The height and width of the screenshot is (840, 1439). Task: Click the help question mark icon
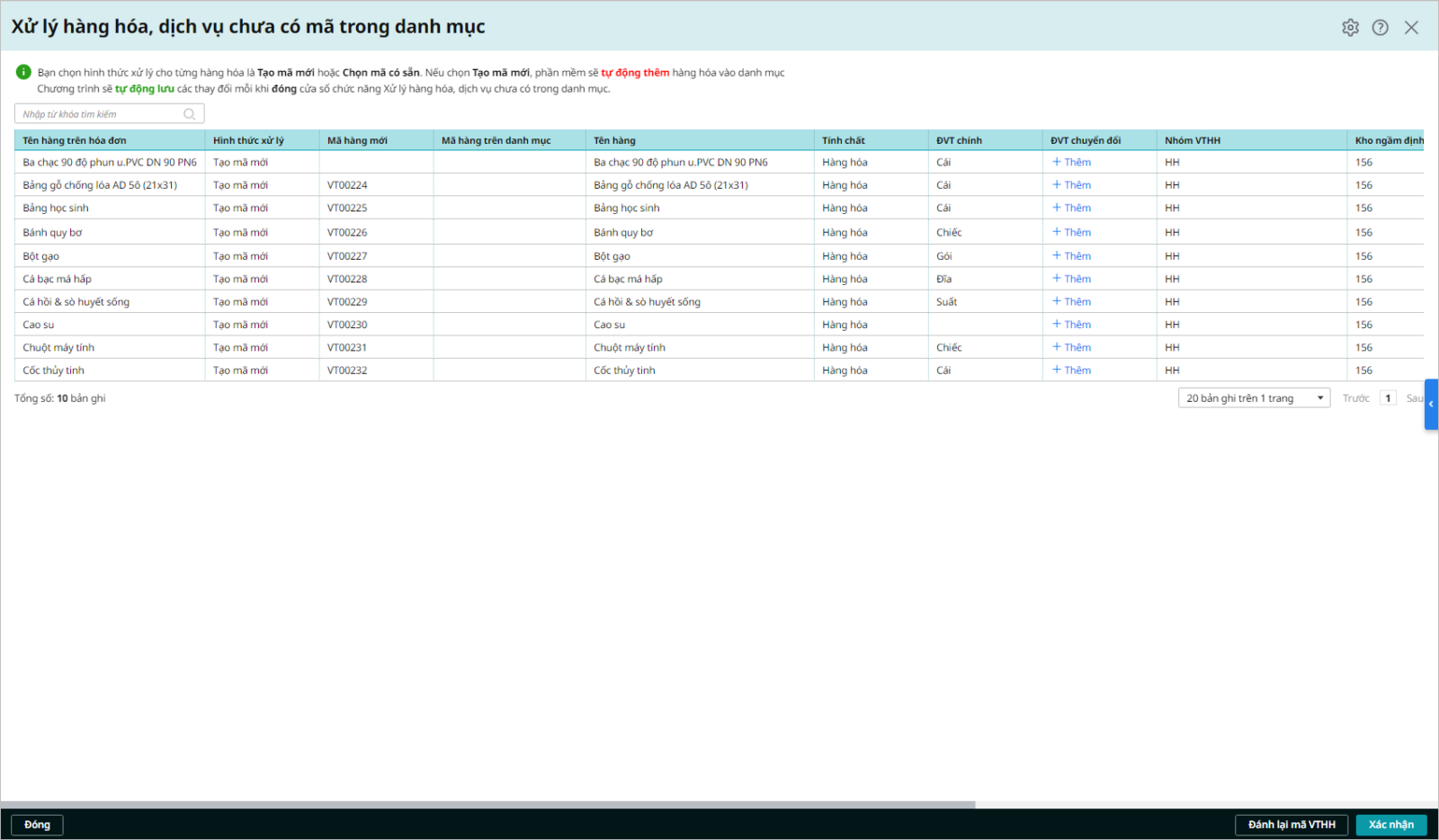(x=1380, y=28)
